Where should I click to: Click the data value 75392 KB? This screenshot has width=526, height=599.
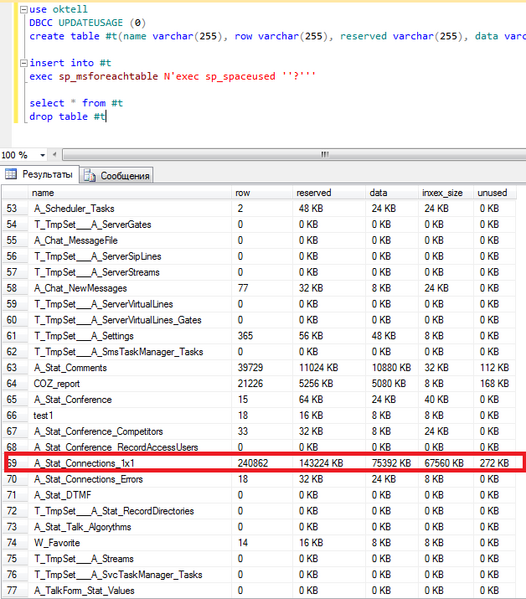coord(392,463)
